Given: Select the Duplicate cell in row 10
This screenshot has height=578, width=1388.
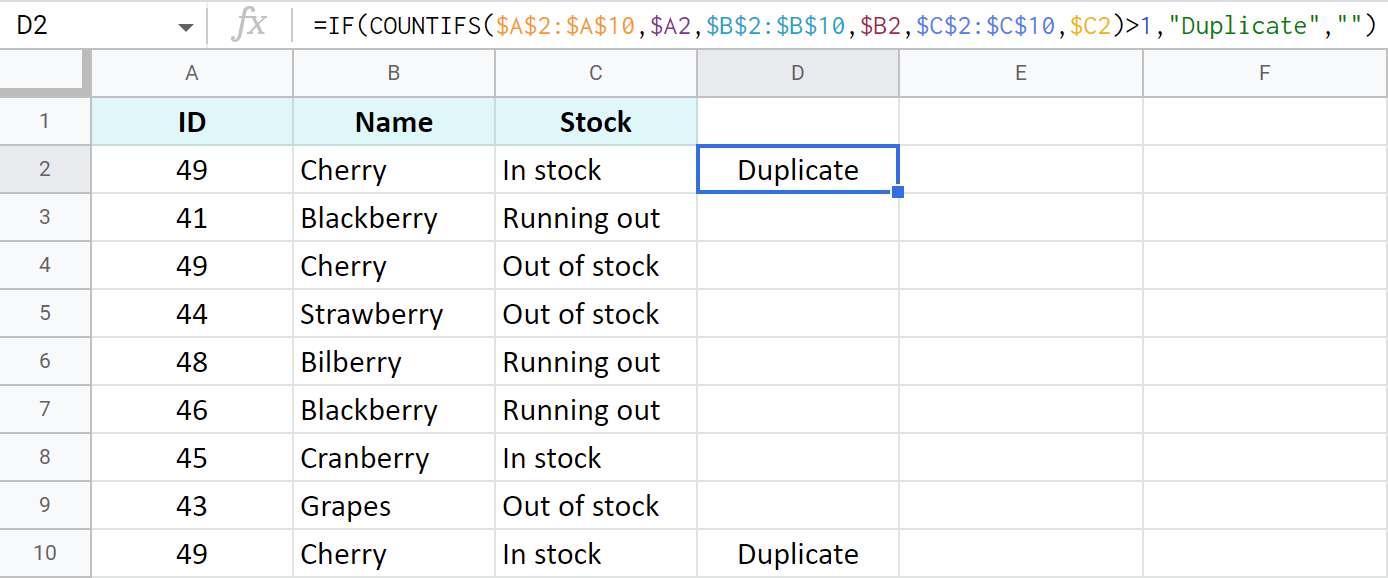Looking at the screenshot, I should point(797,553).
